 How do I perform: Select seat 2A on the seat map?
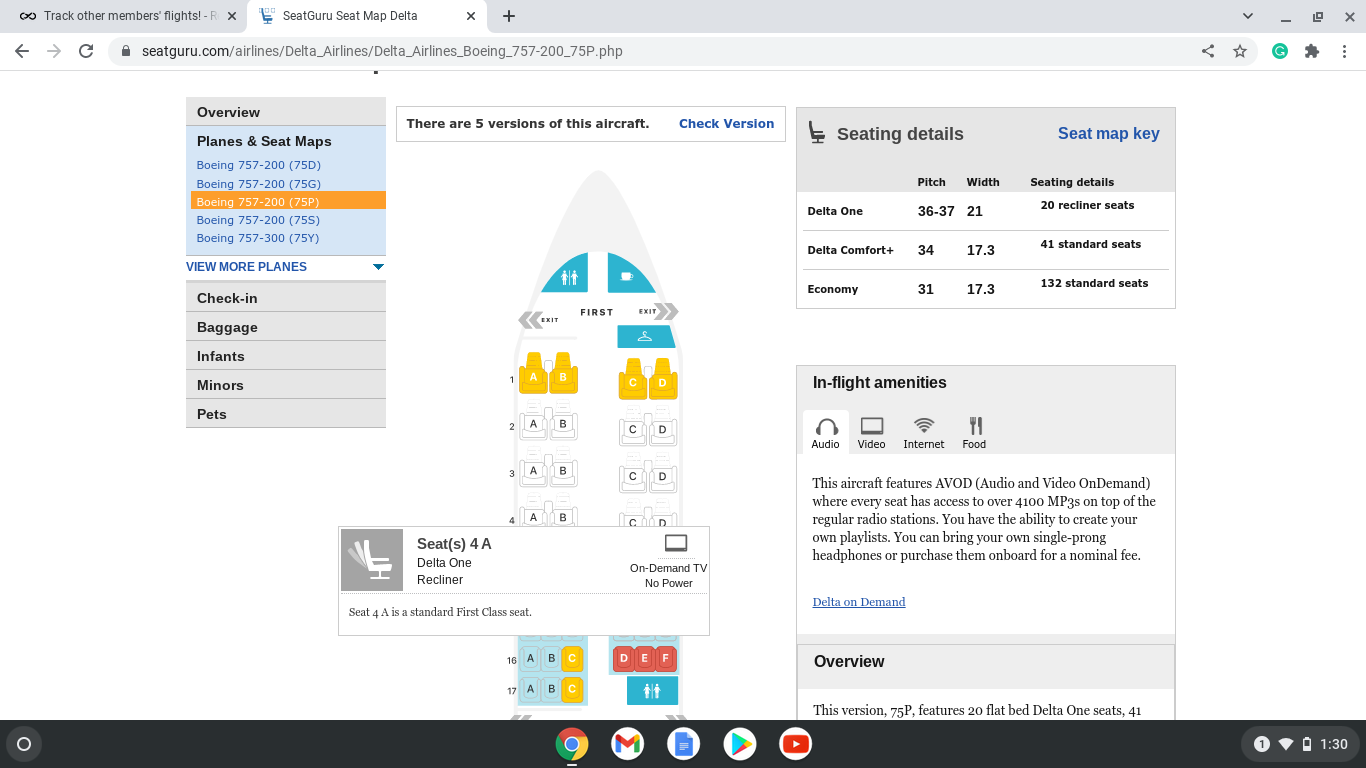point(533,424)
